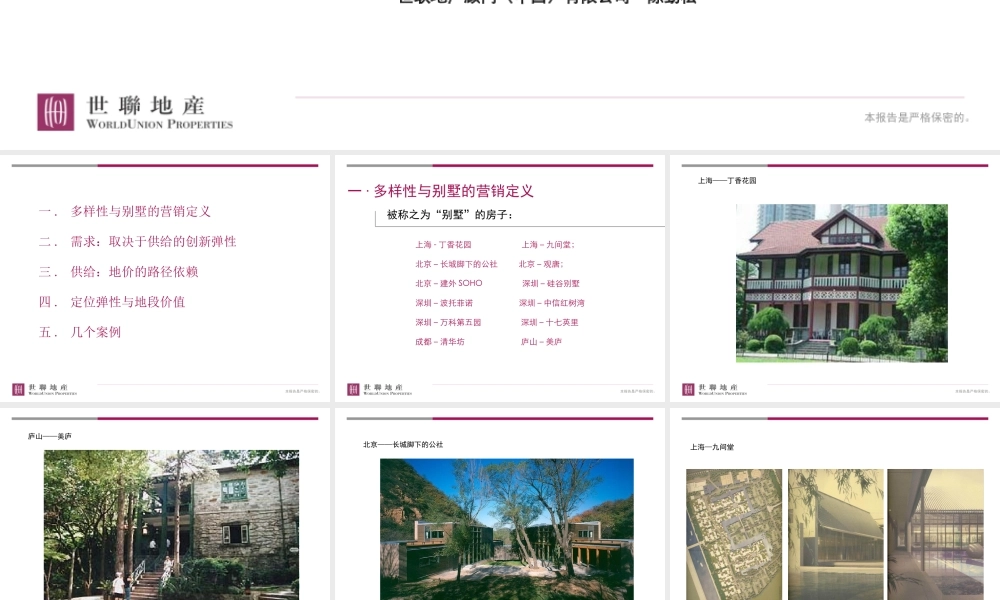Click the footer logo on the 别墅 definition slide
This screenshot has height=600, width=1000.
pos(379,389)
